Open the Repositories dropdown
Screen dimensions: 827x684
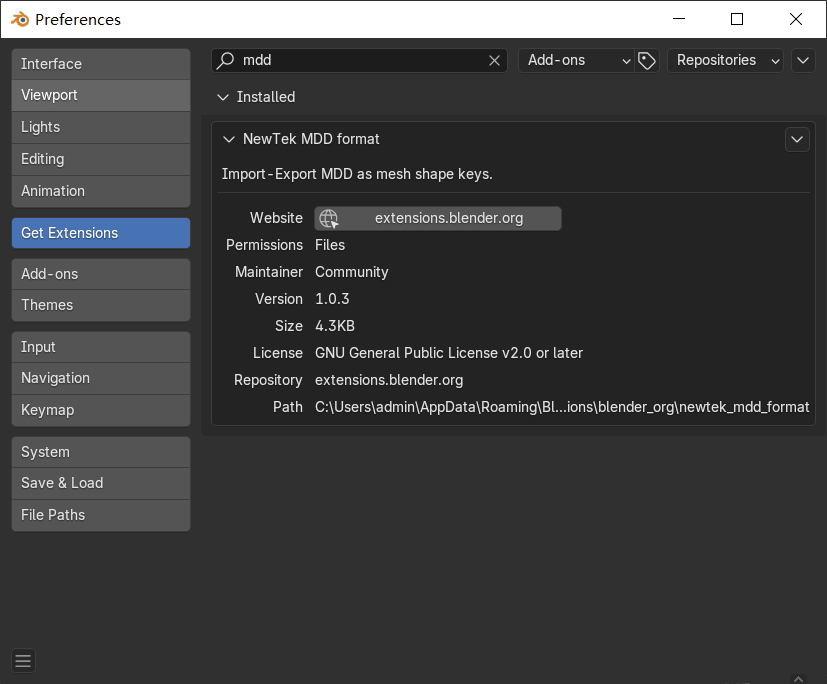pyautogui.click(x=727, y=61)
